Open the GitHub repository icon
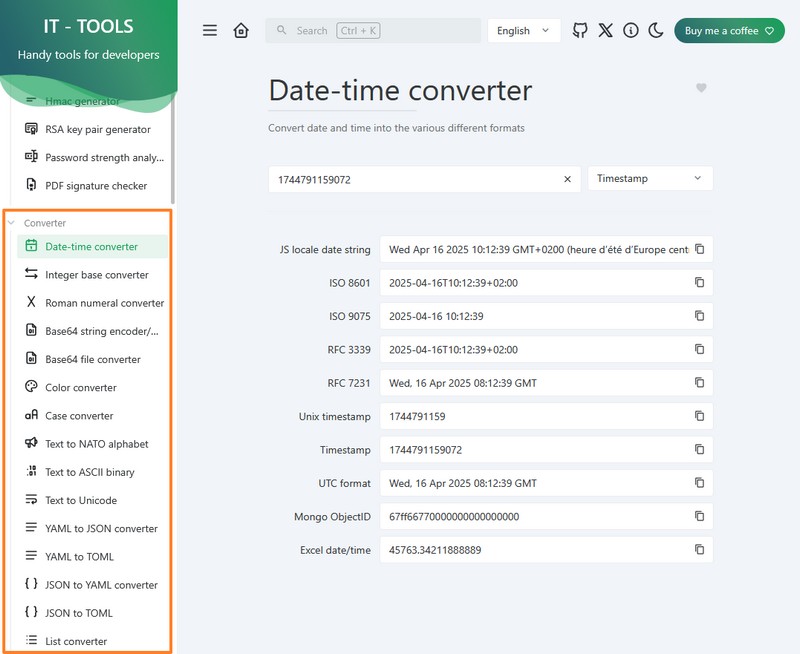The image size is (800, 654). 580,31
